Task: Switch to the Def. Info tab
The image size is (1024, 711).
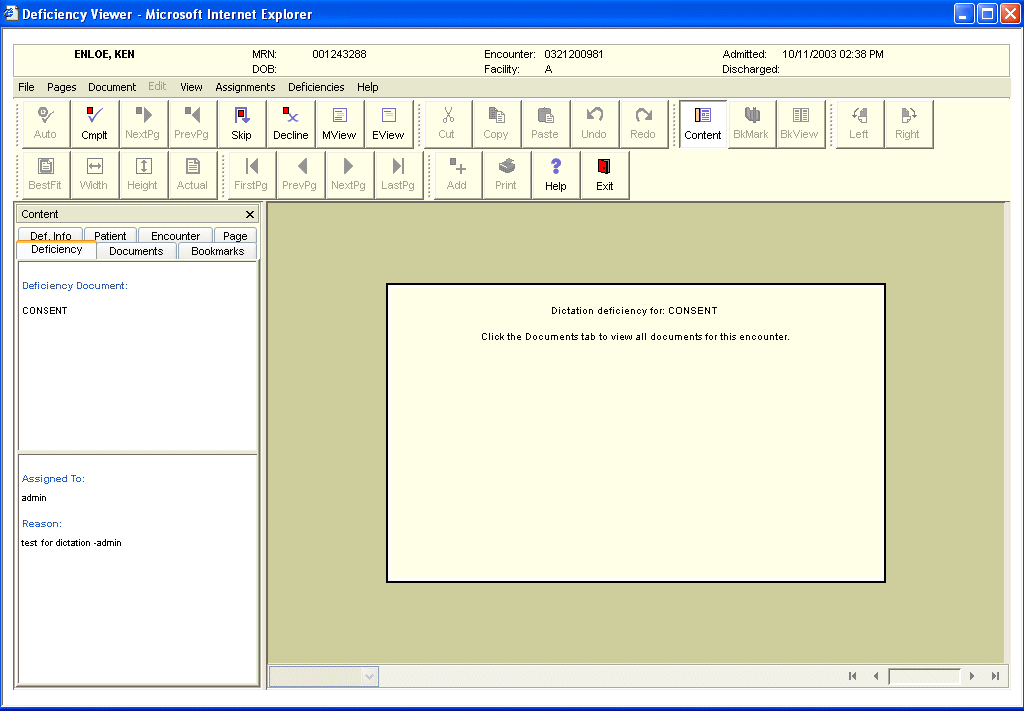Action: click(x=50, y=235)
